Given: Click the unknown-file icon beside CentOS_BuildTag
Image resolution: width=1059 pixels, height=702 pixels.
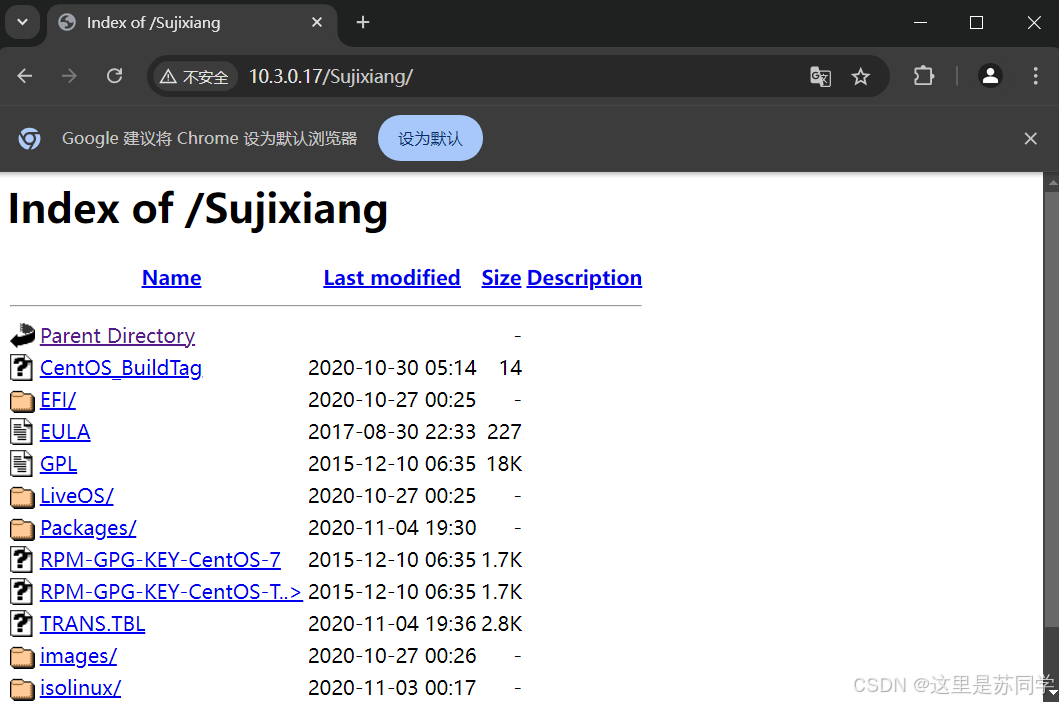Looking at the screenshot, I should tap(22, 367).
